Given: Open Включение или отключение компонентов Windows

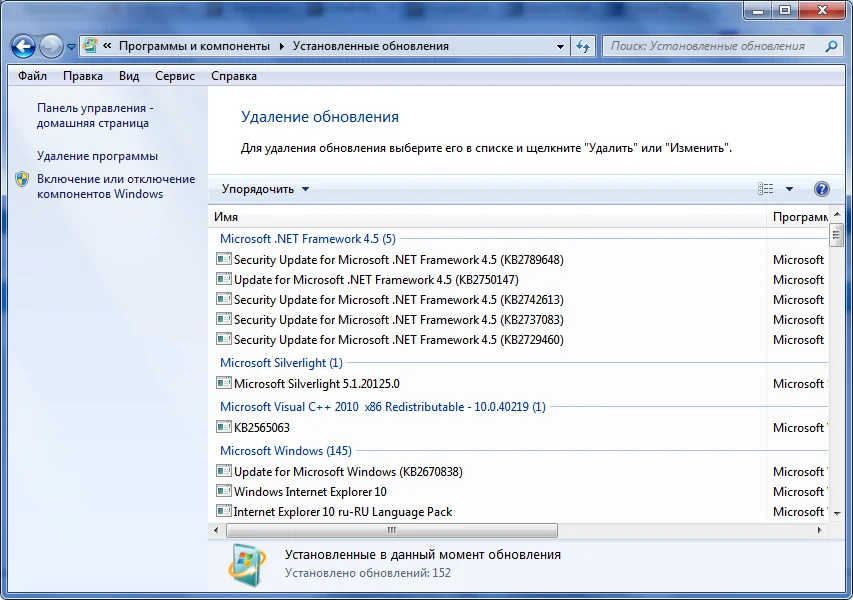Looking at the screenshot, I should click(x=116, y=186).
